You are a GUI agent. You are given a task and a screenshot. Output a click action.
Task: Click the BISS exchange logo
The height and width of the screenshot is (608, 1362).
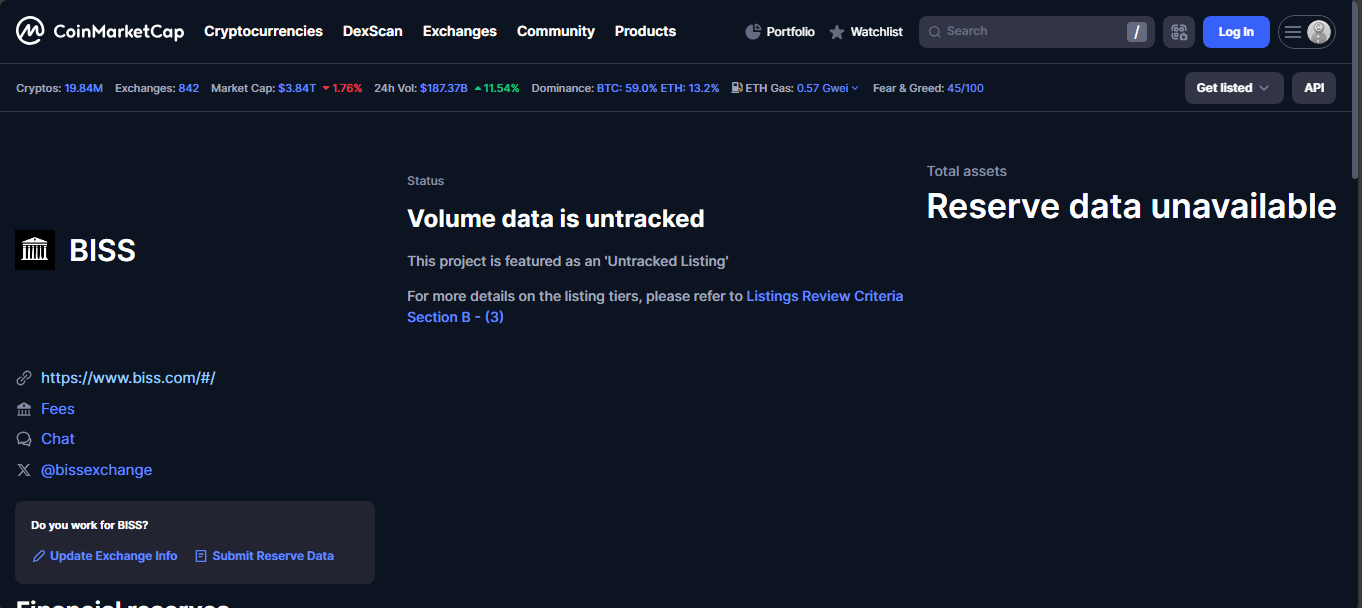[x=35, y=250]
